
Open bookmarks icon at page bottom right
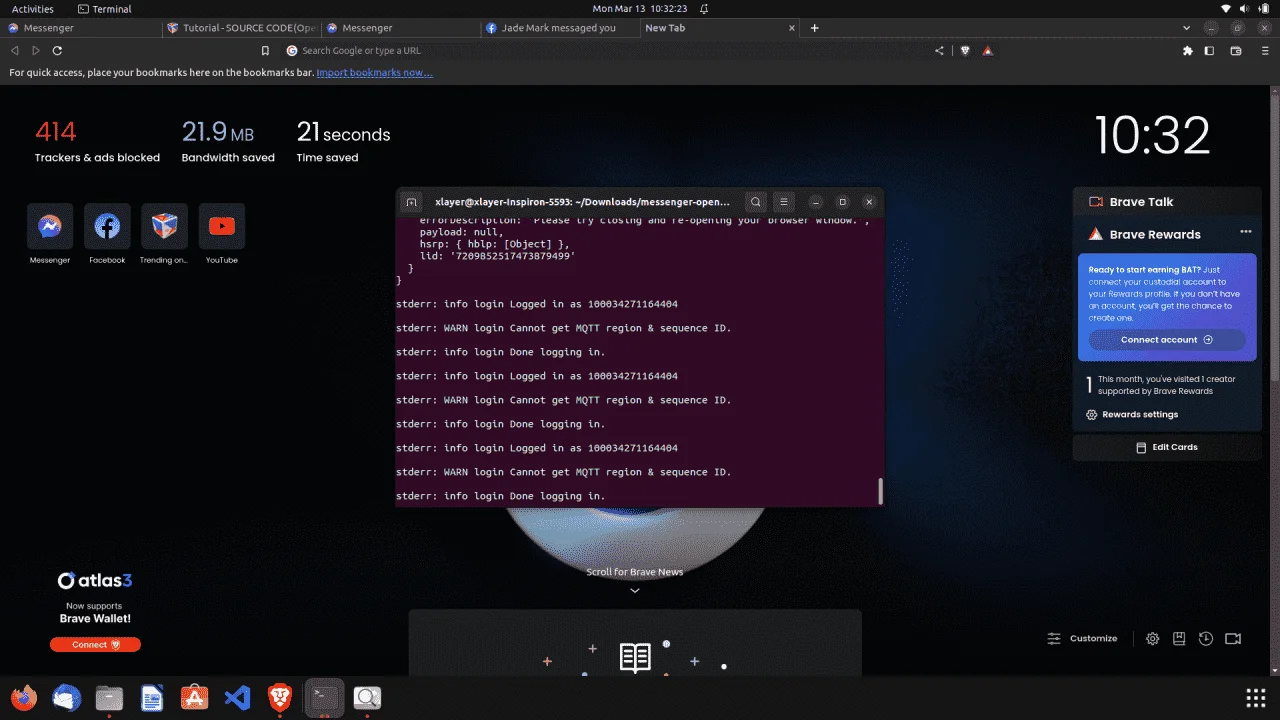point(1179,638)
